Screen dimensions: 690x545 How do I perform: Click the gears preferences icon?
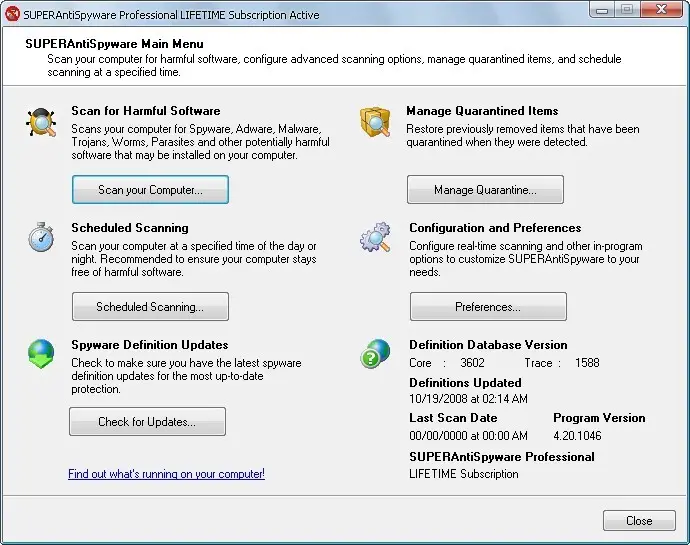(375, 237)
